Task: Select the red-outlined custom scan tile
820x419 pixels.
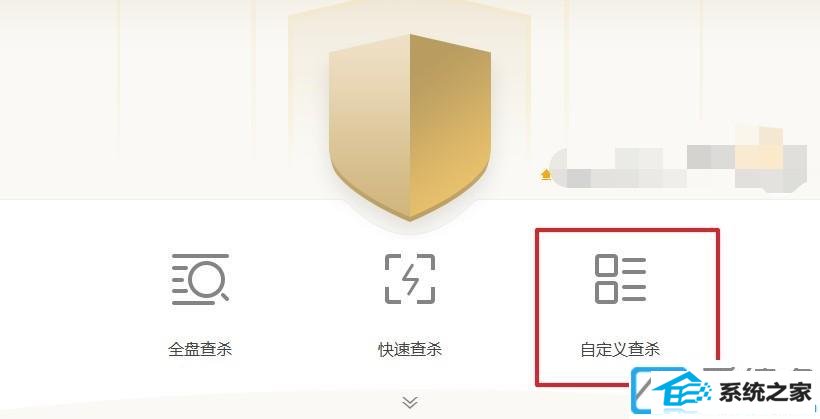Action: tap(628, 307)
